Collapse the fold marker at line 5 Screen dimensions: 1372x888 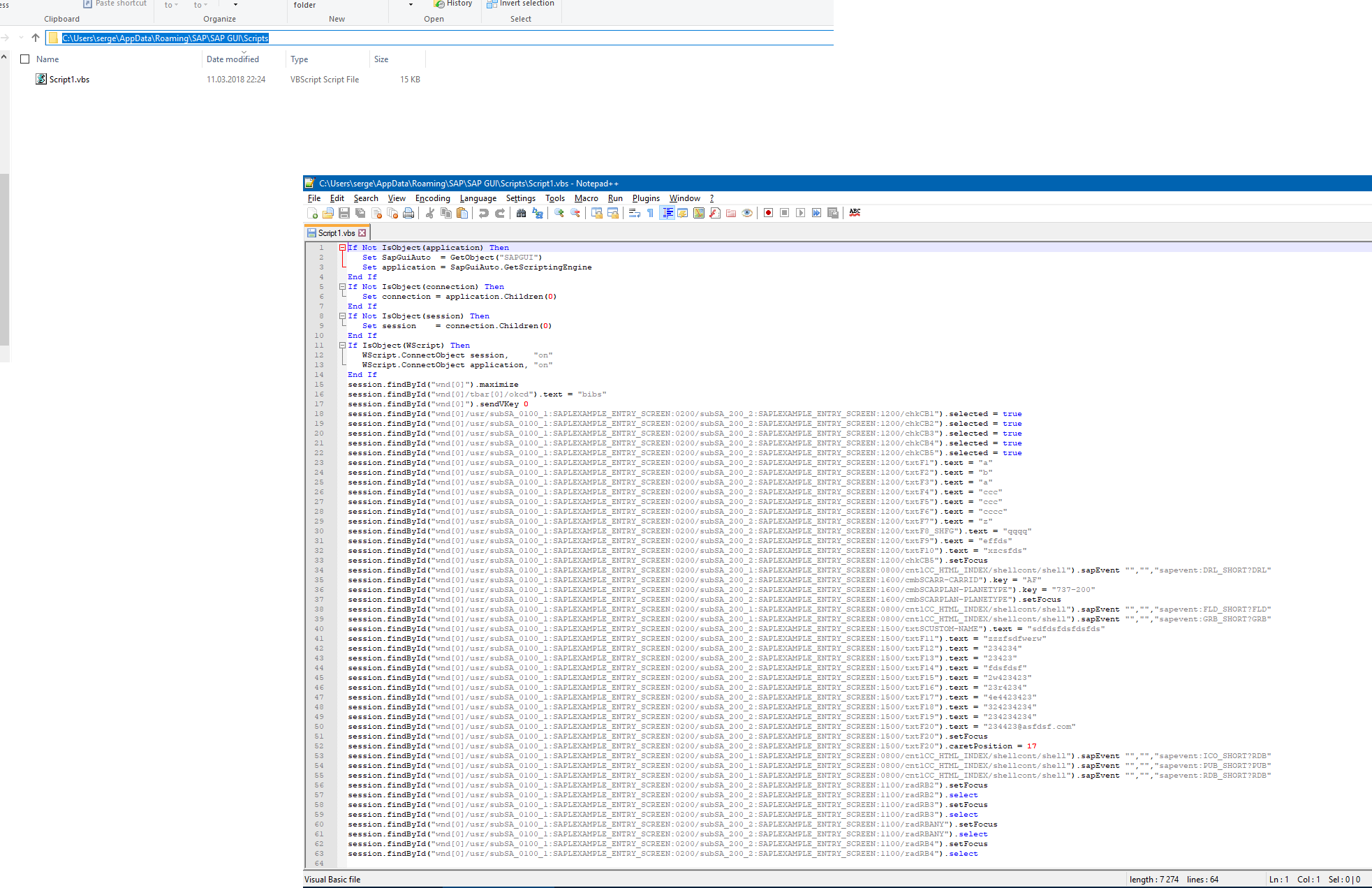click(x=343, y=287)
